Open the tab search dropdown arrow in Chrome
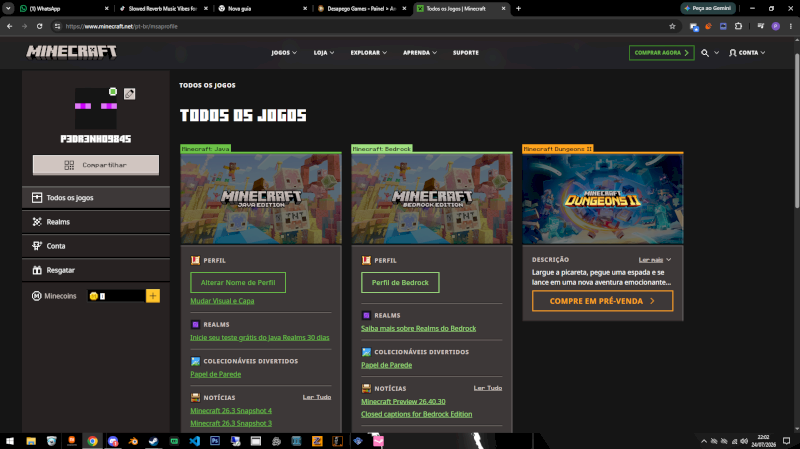800x449 pixels. (8, 8)
